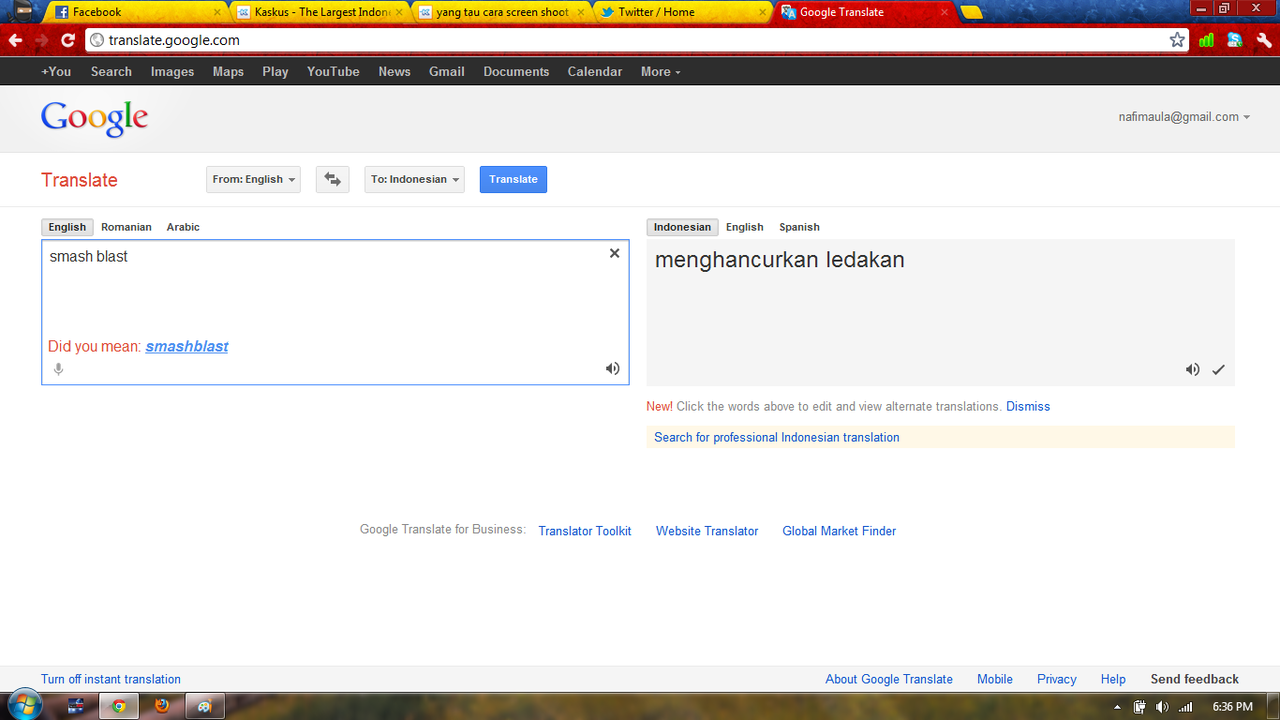Click the source text box with smash blast

(335, 312)
